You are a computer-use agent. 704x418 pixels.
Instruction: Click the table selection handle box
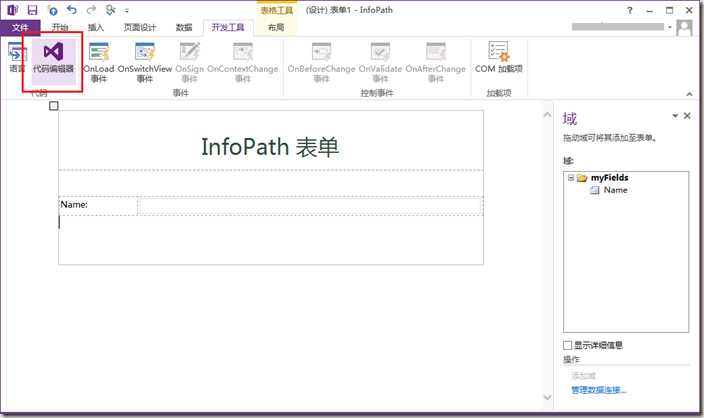coord(54,106)
